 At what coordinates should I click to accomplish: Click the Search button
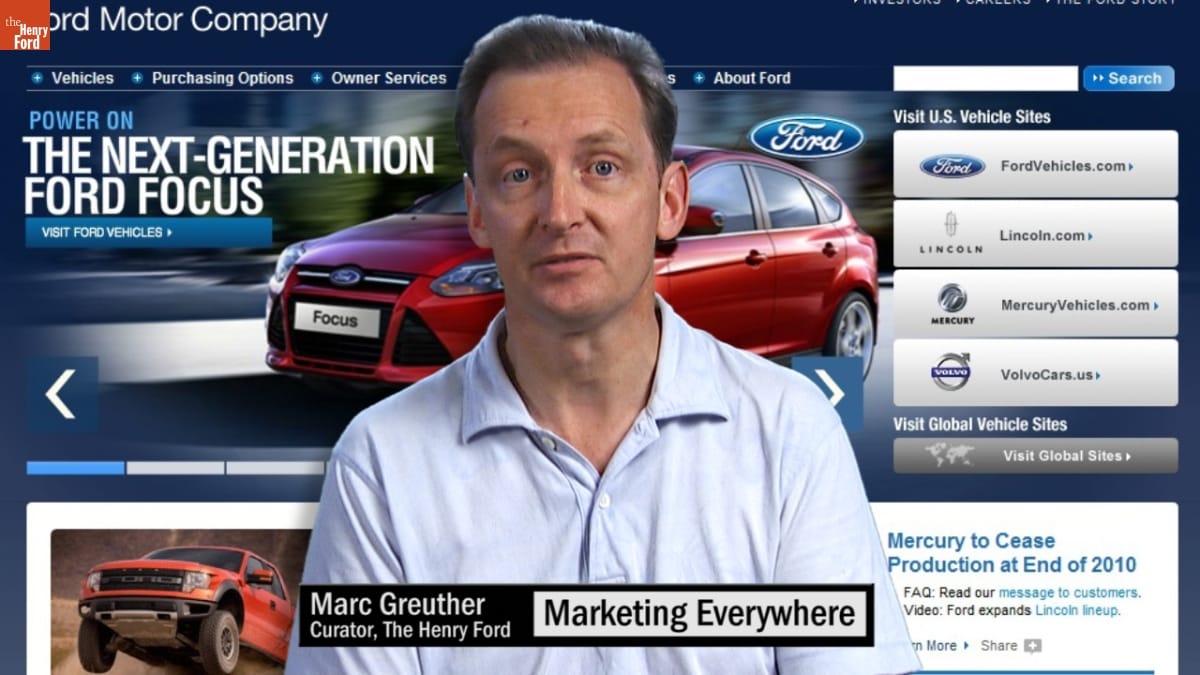point(1128,78)
